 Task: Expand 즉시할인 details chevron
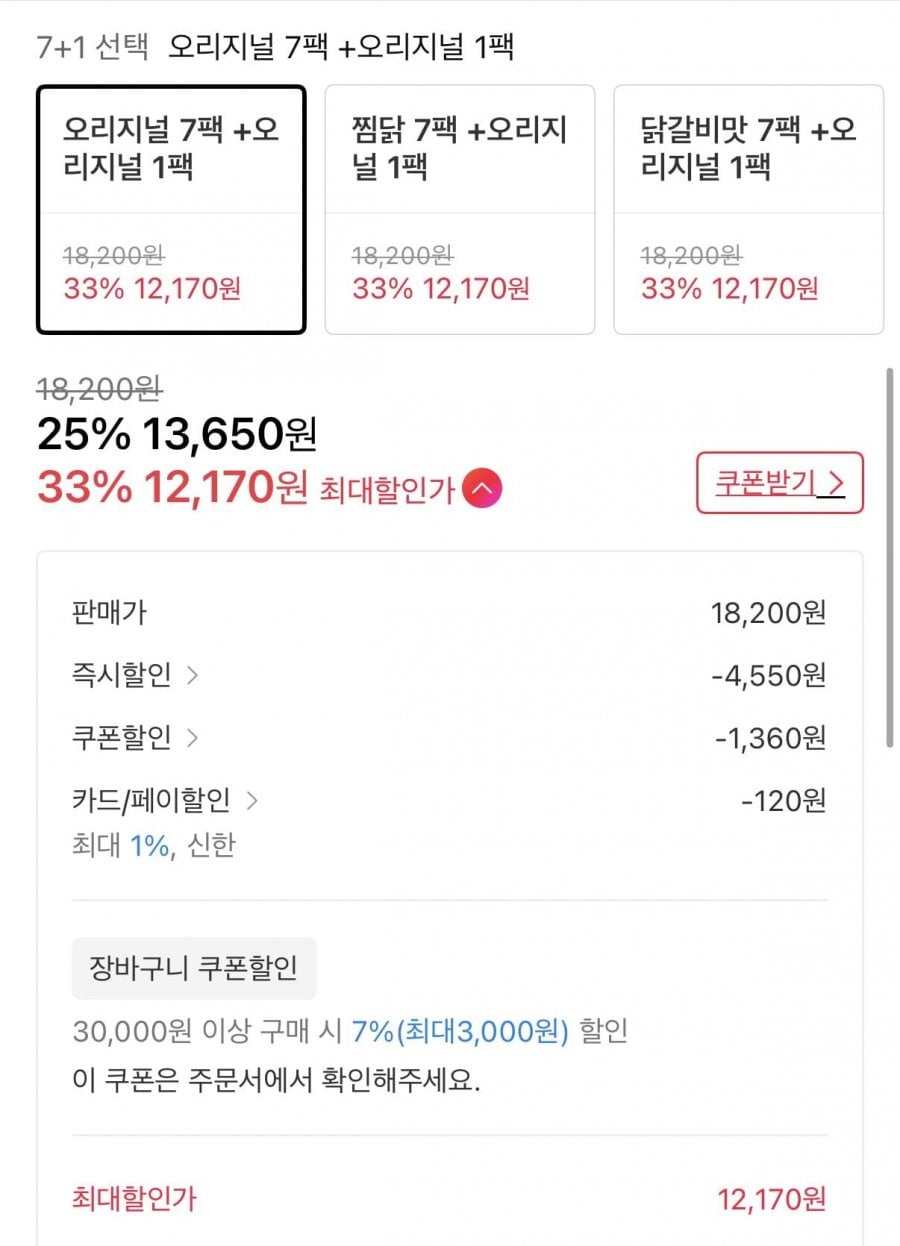point(193,675)
